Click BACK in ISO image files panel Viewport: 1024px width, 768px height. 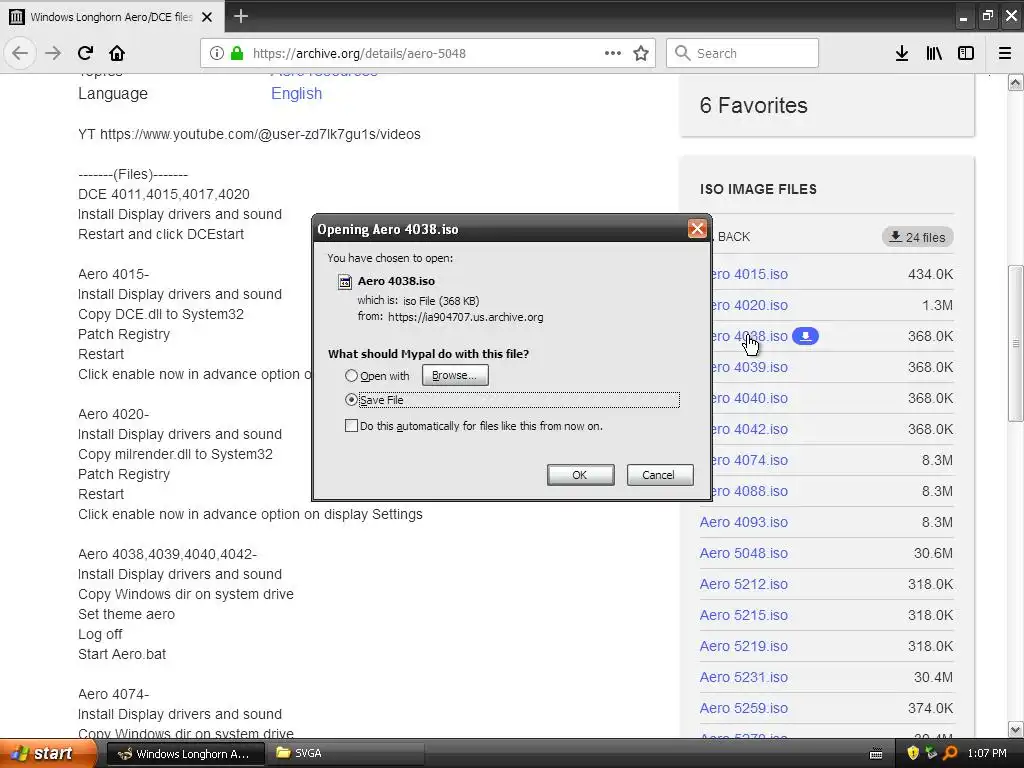pyautogui.click(x=733, y=237)
